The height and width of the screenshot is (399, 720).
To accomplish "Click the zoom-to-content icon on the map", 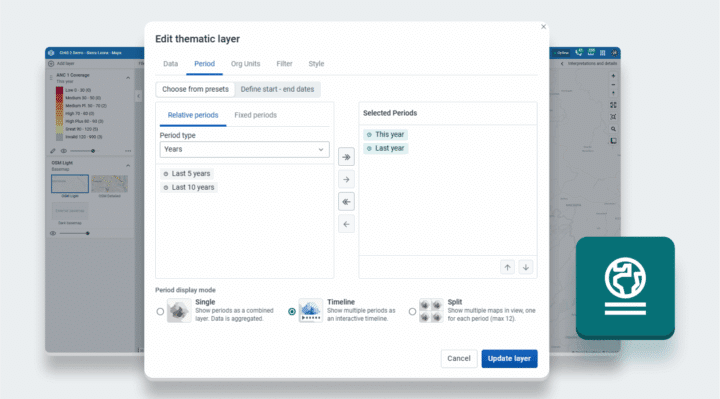I will click(x=613, y=117).
